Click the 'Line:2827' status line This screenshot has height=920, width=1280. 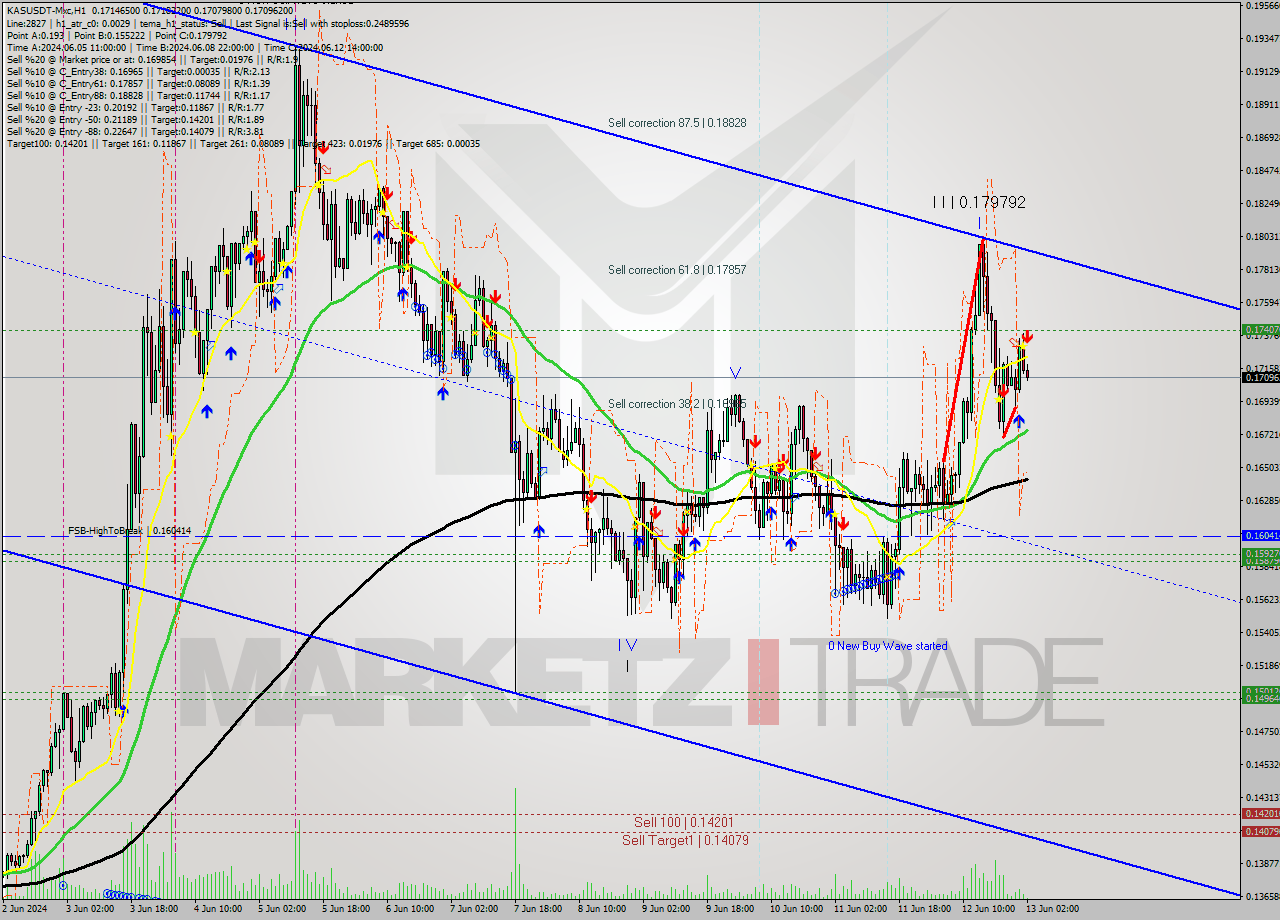[x=207, y=23]
